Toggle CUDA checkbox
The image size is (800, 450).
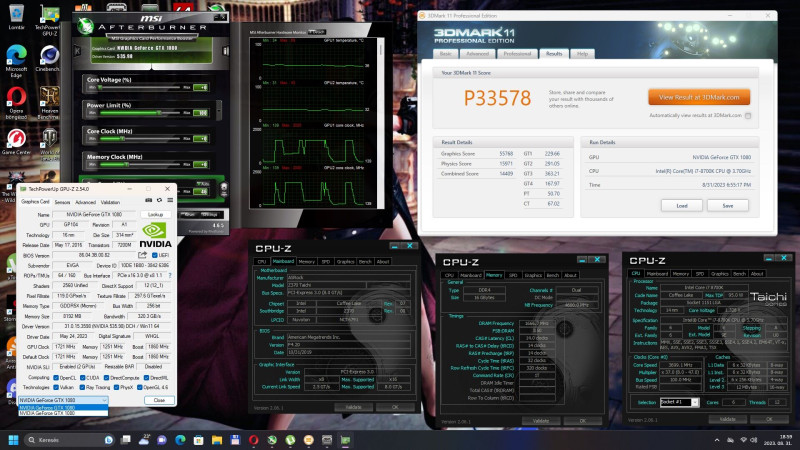click(82, 378)
